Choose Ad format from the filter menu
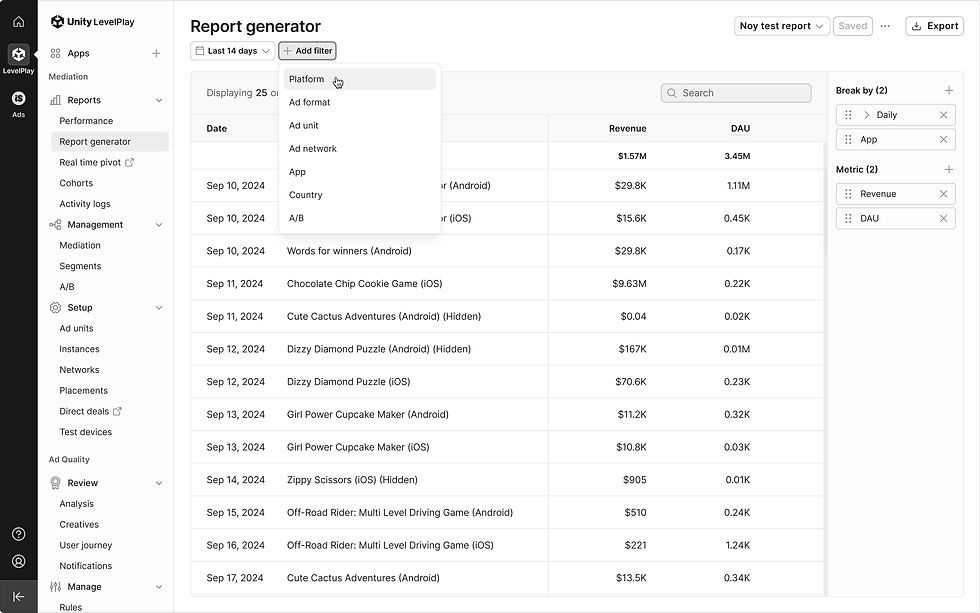The image size is (980, 613). click(359, 102)
